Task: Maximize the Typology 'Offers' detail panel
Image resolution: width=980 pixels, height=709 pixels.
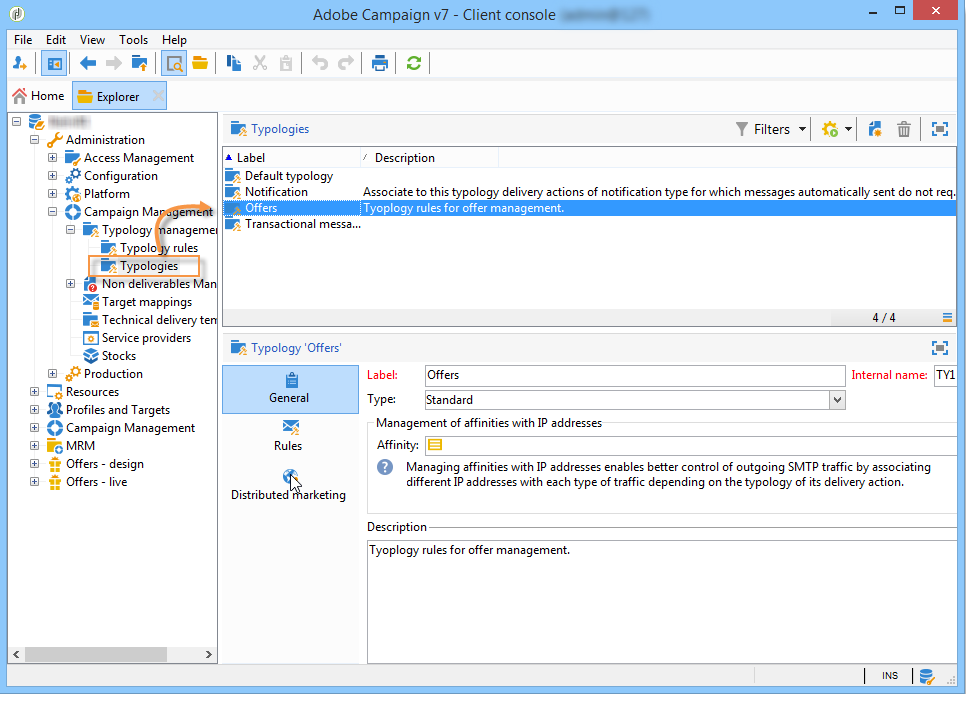Action: (x=940, y=348)
